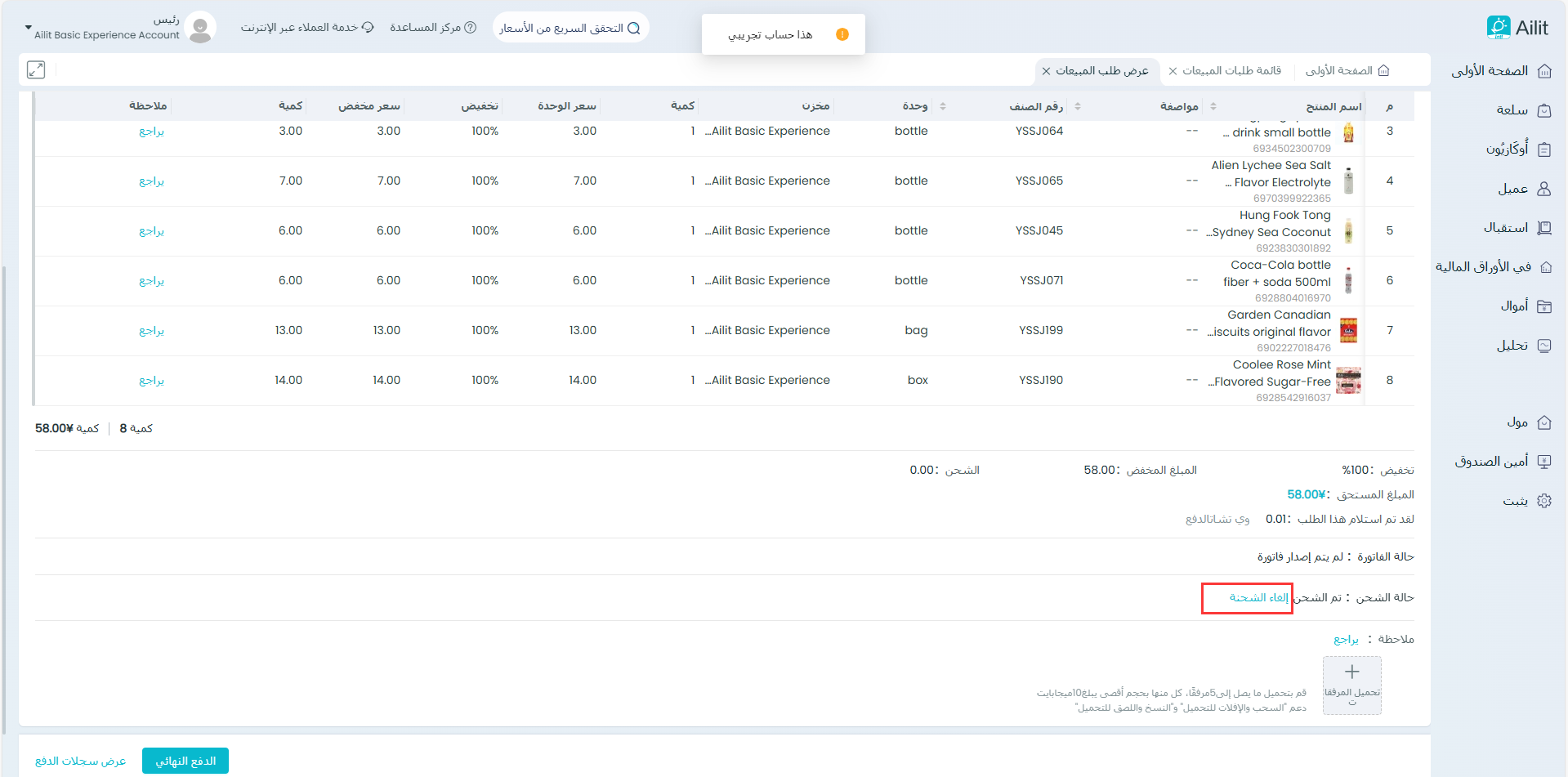Switch to قائمة طلبات المبيعات tab

click(1231, 71)
